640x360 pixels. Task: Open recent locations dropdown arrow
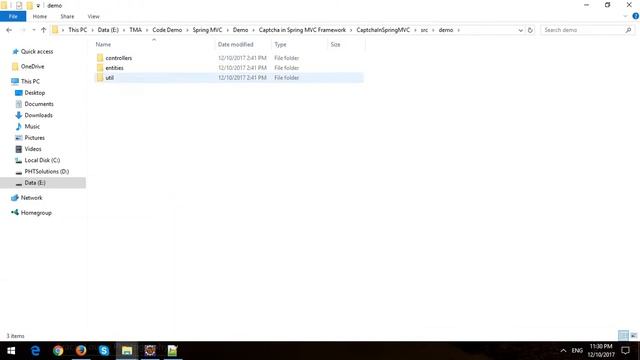(x=34, y=30)
